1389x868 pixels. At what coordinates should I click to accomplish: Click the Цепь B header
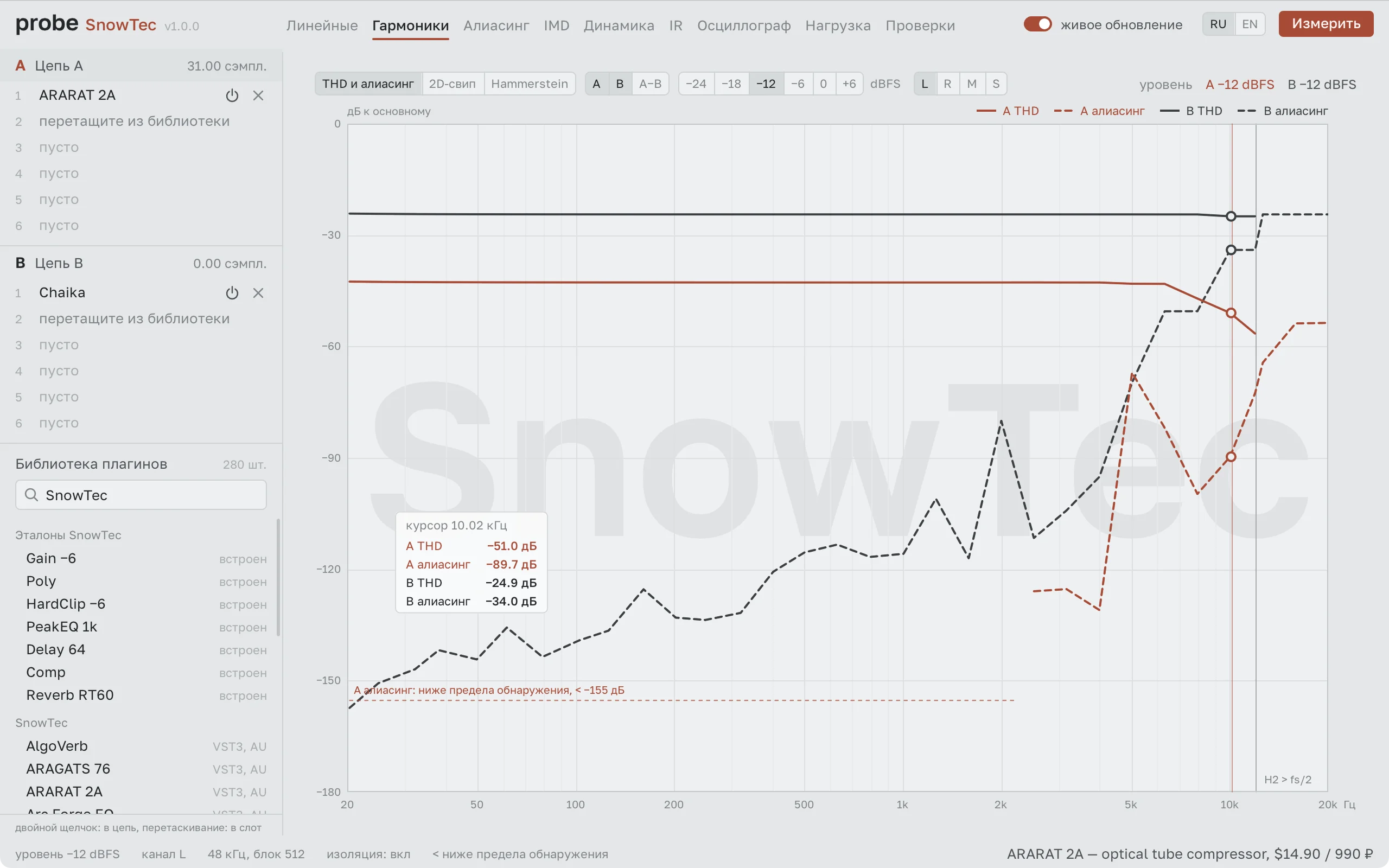point(141,263)
